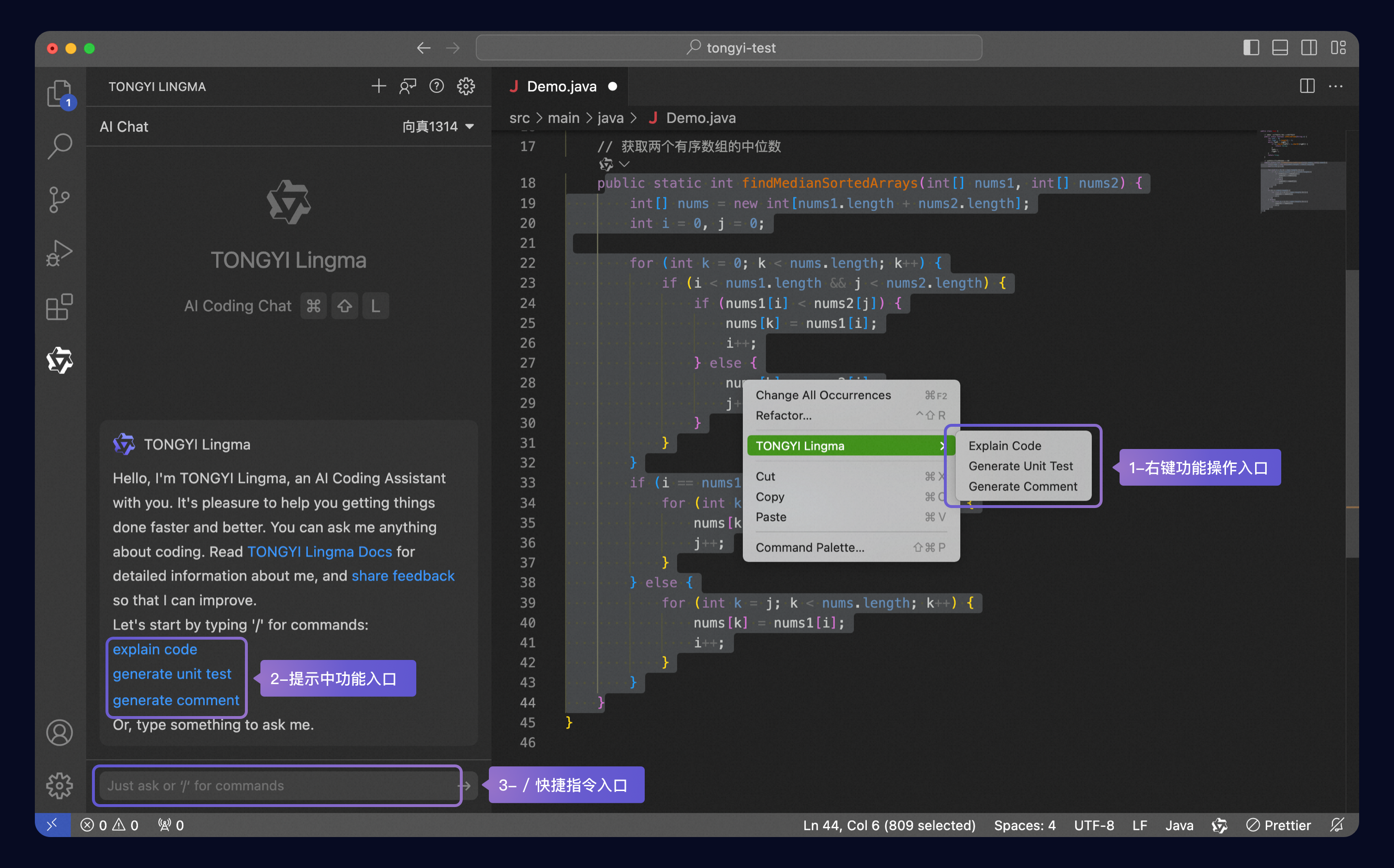Toggle bottom panel layout button

pyautogui.click(x=1280, y=47)
